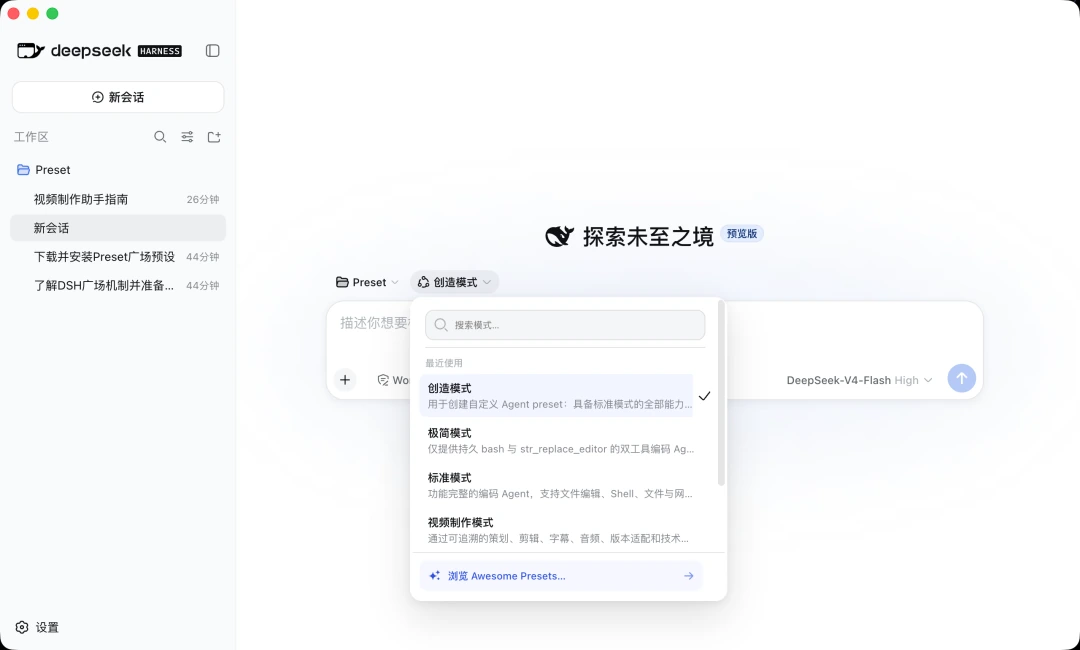Click the mode list scrollbar
The width and height of the screenshot is (1080, 650).
coord(721,392)
